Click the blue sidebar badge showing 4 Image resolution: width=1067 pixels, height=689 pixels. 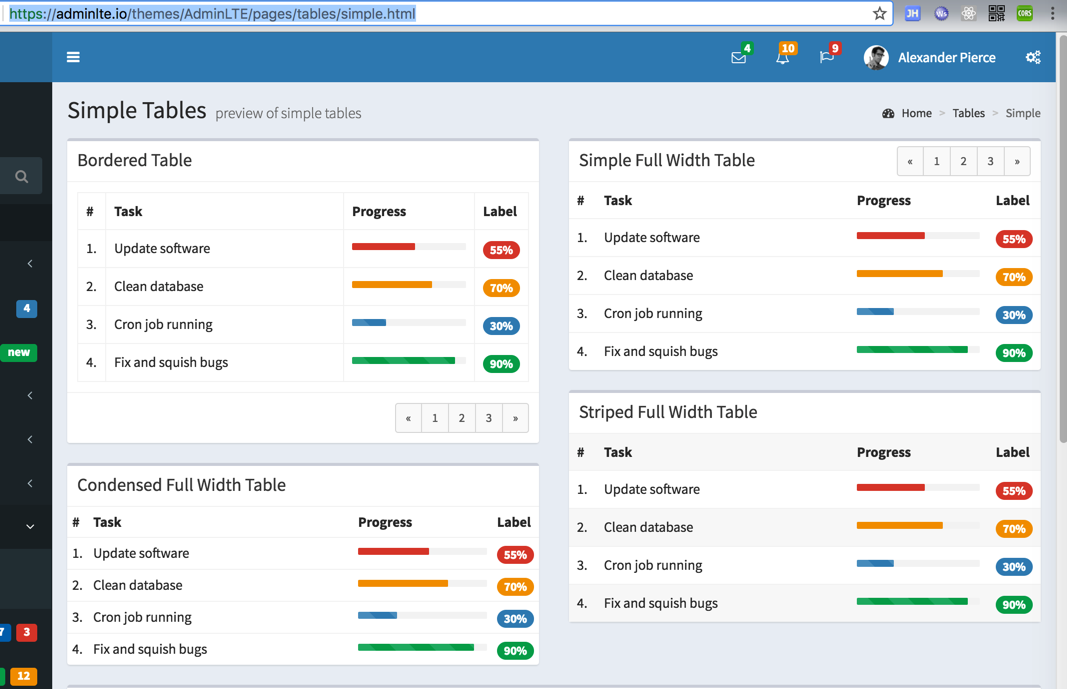[27, 308]
